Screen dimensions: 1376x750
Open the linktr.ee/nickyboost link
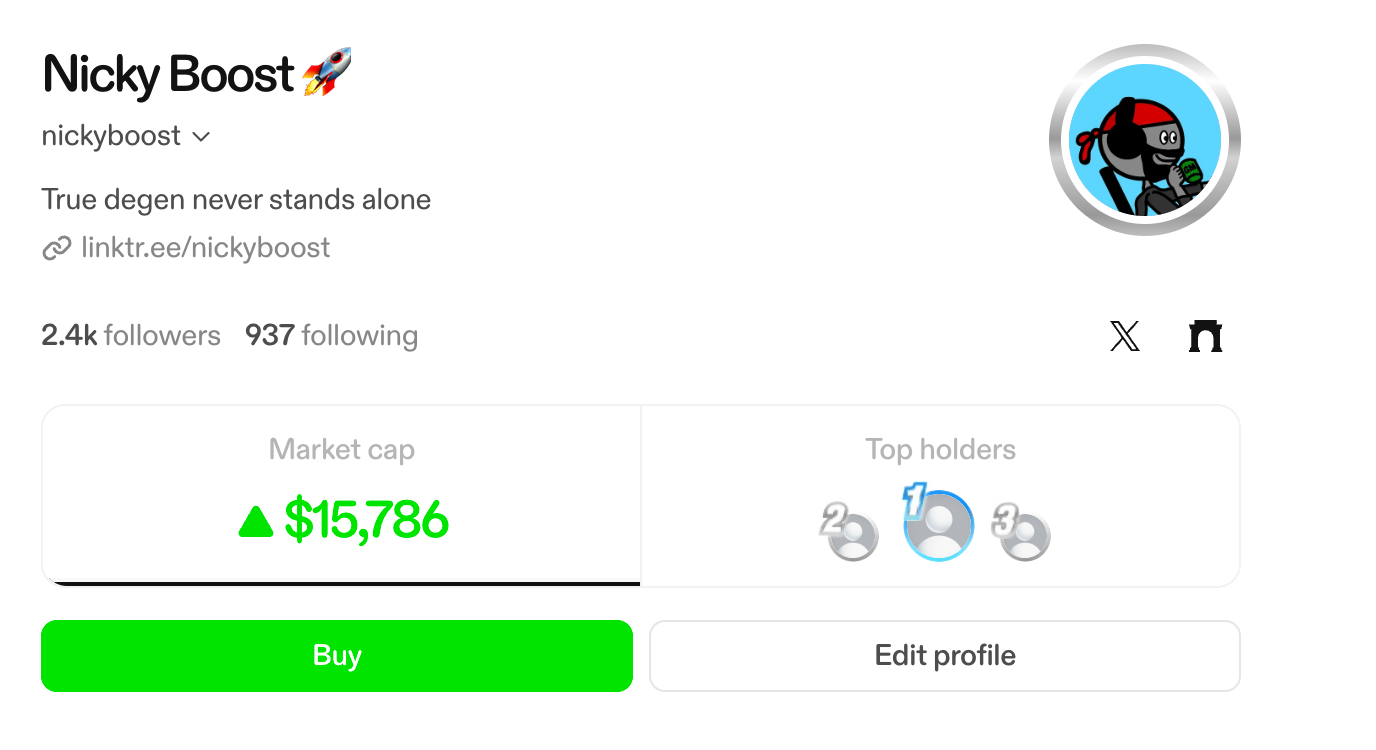[205, 248]
